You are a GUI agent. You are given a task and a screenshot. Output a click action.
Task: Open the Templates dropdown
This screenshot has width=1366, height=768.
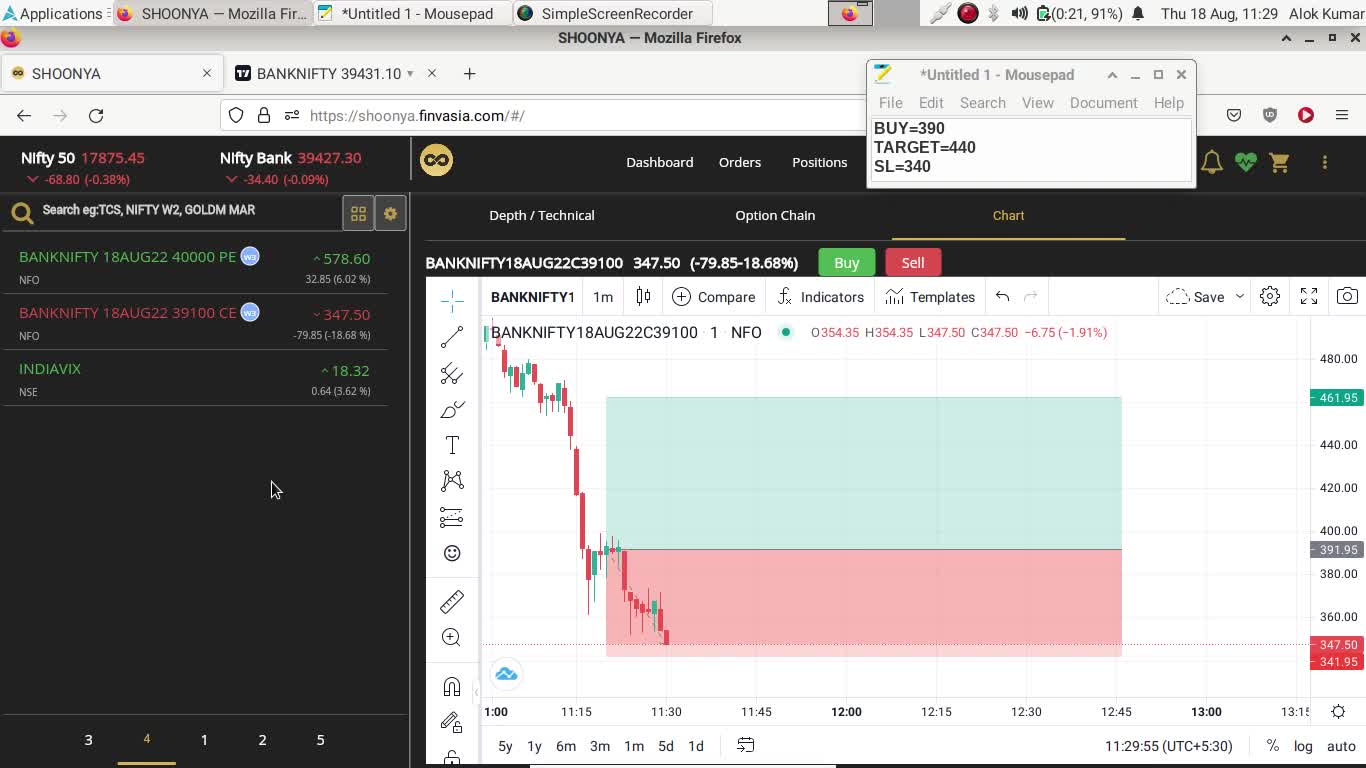coord(930,297)
